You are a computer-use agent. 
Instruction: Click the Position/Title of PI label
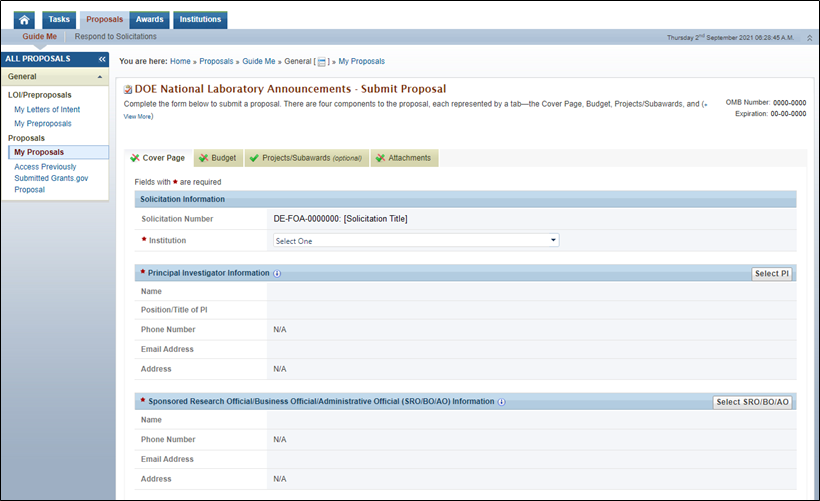click(x=174, y=310)
